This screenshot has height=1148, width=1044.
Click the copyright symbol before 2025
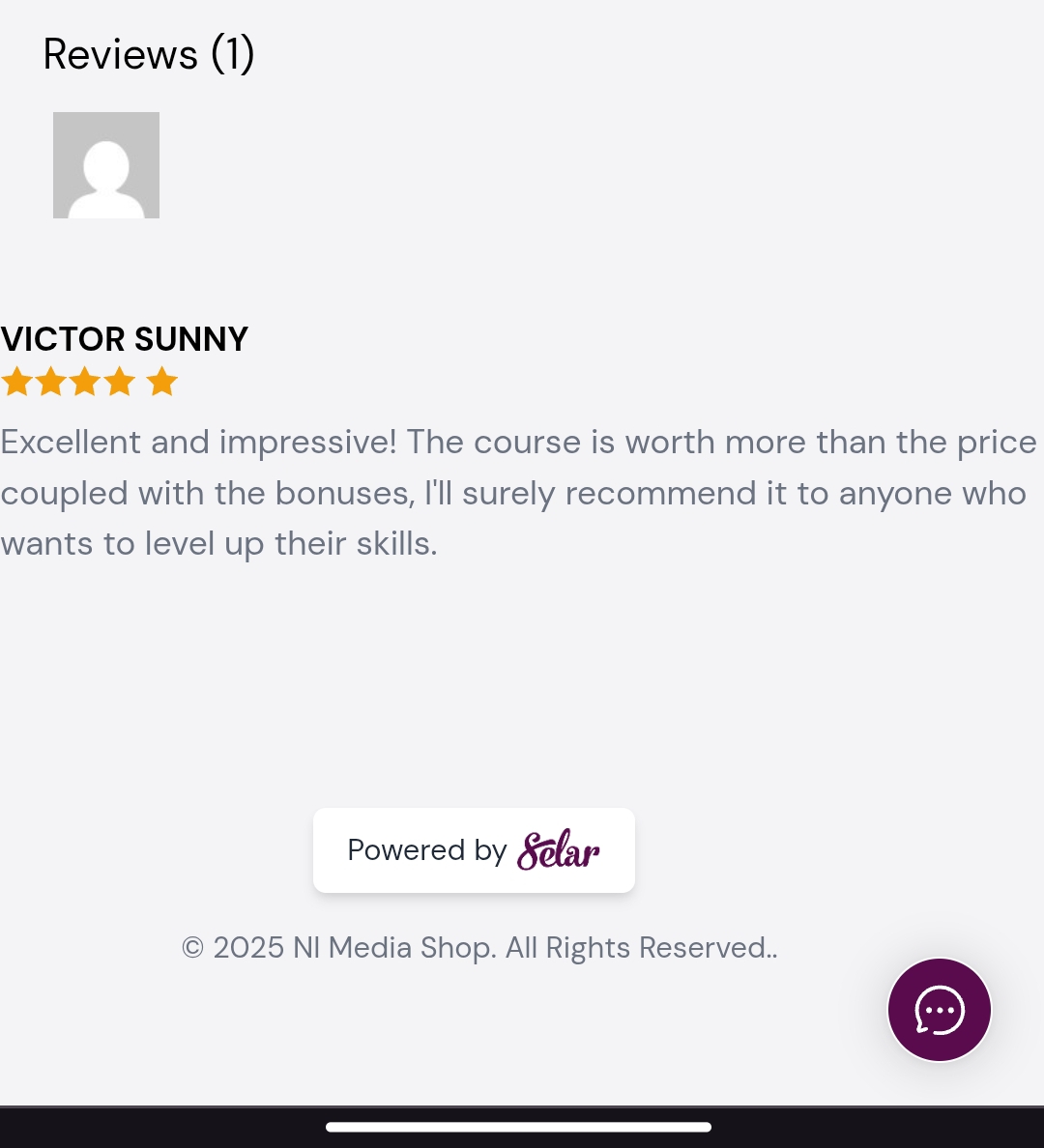pos(192,948)
